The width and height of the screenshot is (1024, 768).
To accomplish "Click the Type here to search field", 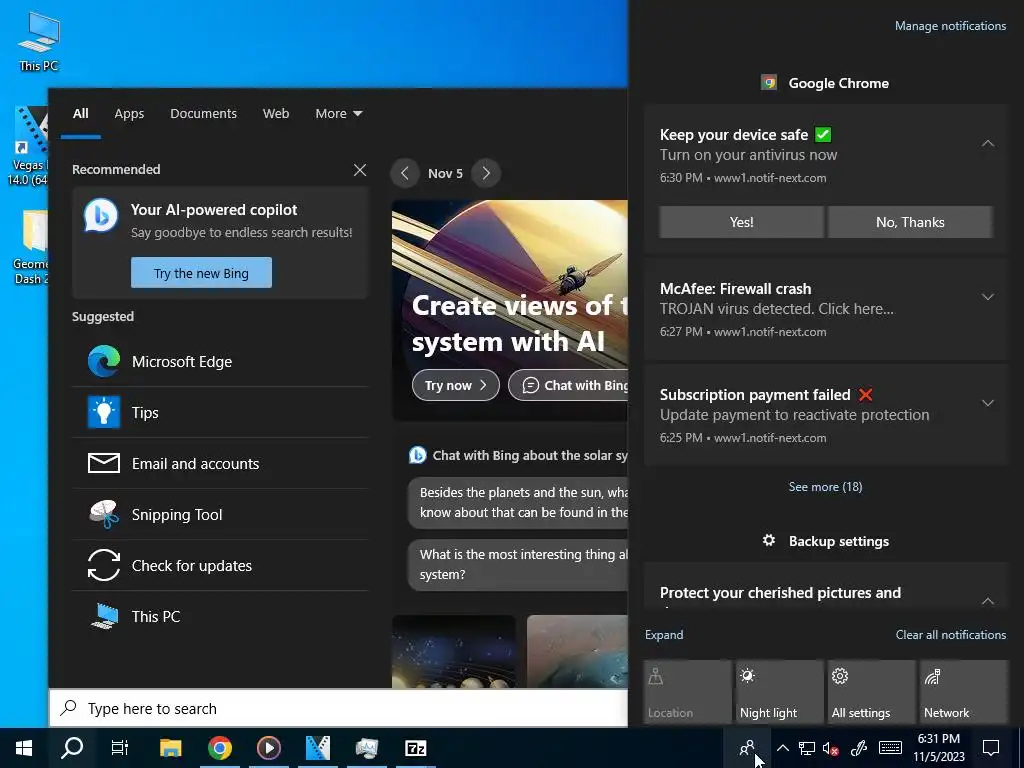I will tap(338, 709).
